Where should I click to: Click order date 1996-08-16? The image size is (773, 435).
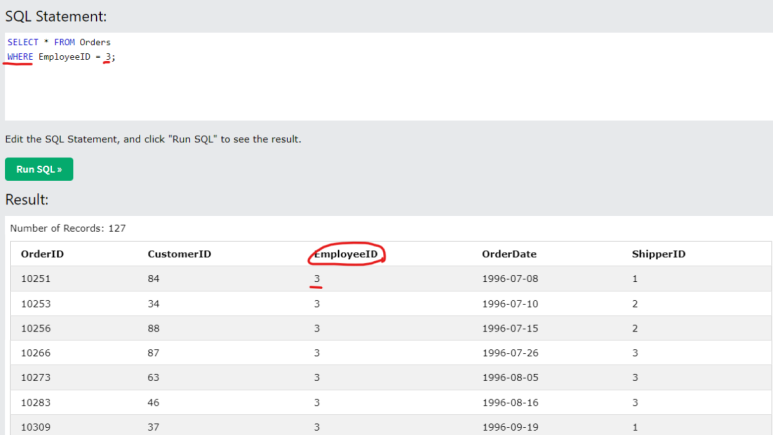510,402
